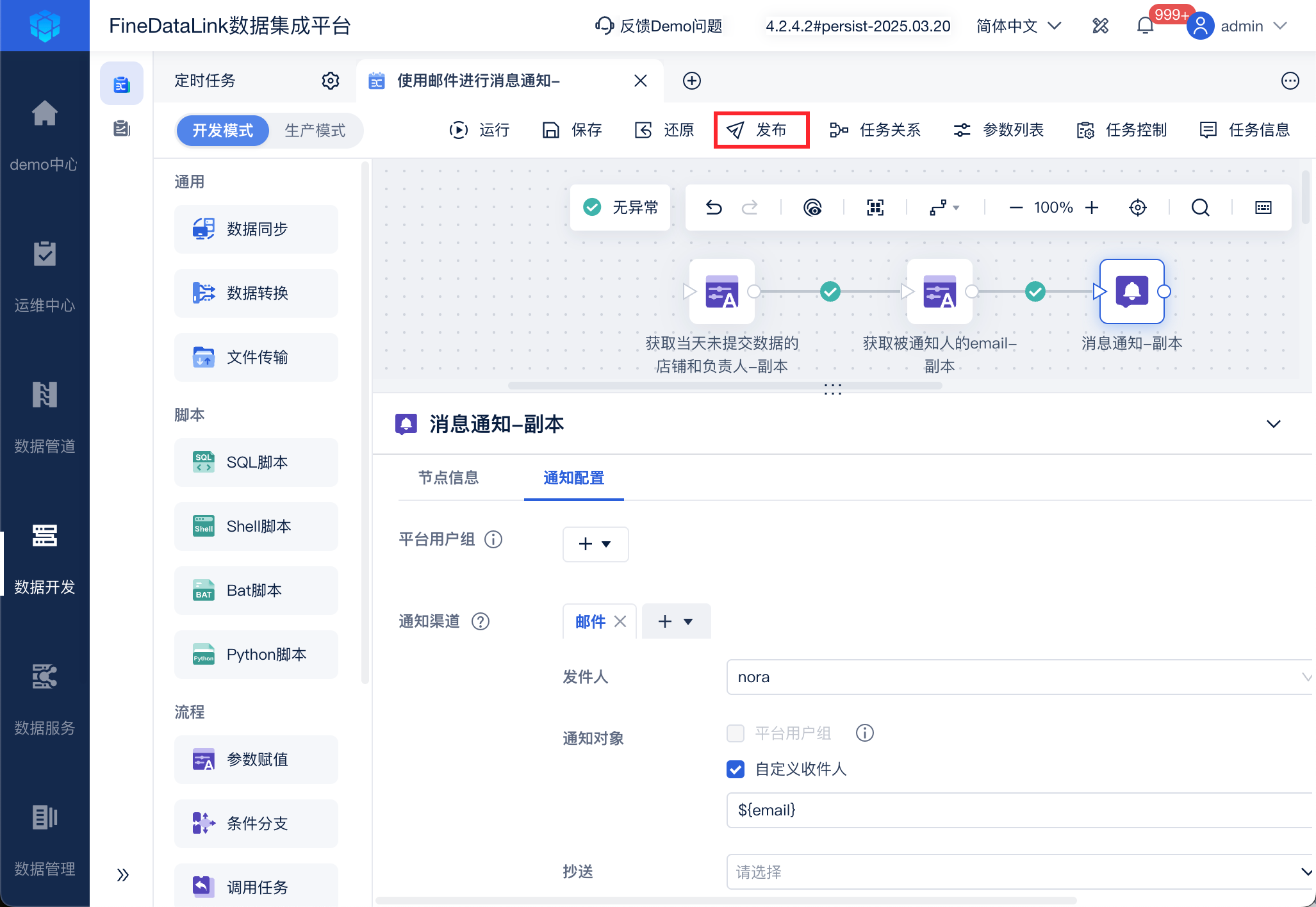Click the ${email} recipient input field
The image size is (1316, 907).
(x=1020, y=810)
